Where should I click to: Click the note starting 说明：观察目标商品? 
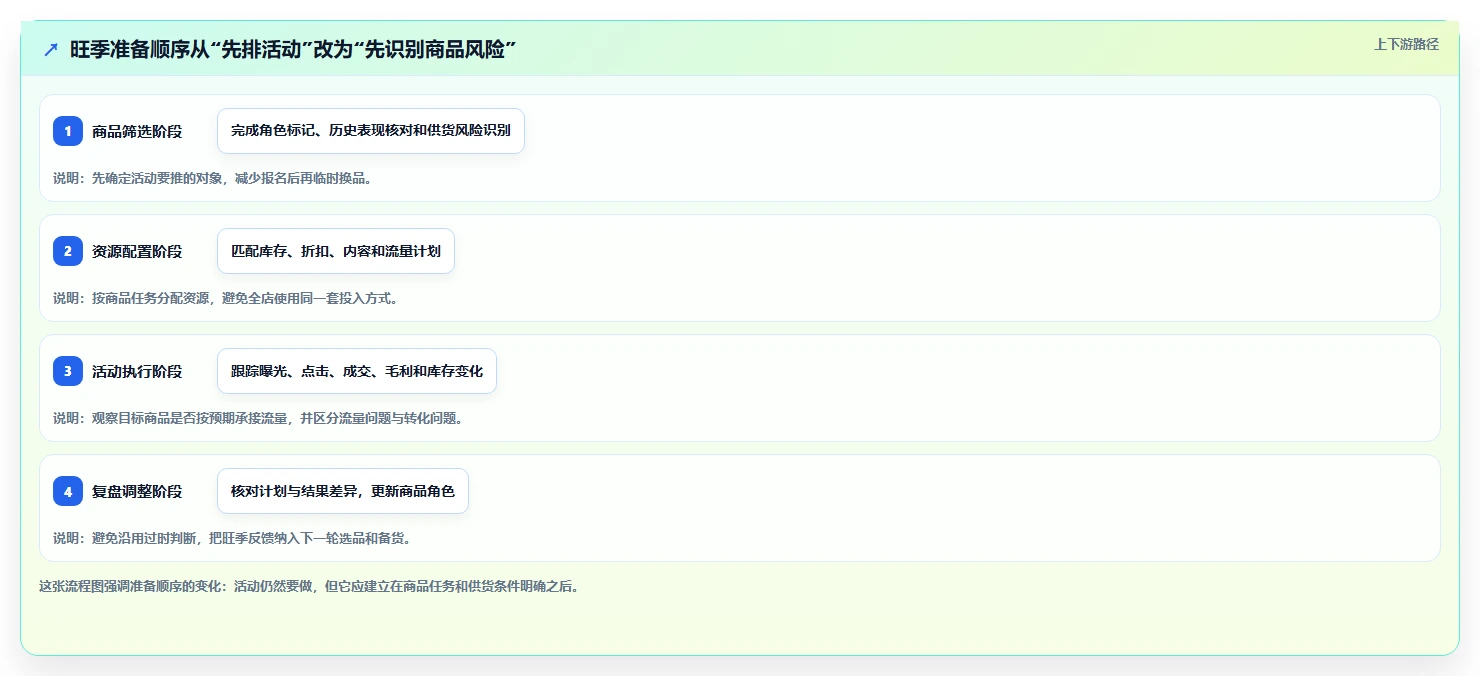tap(258, 418)
